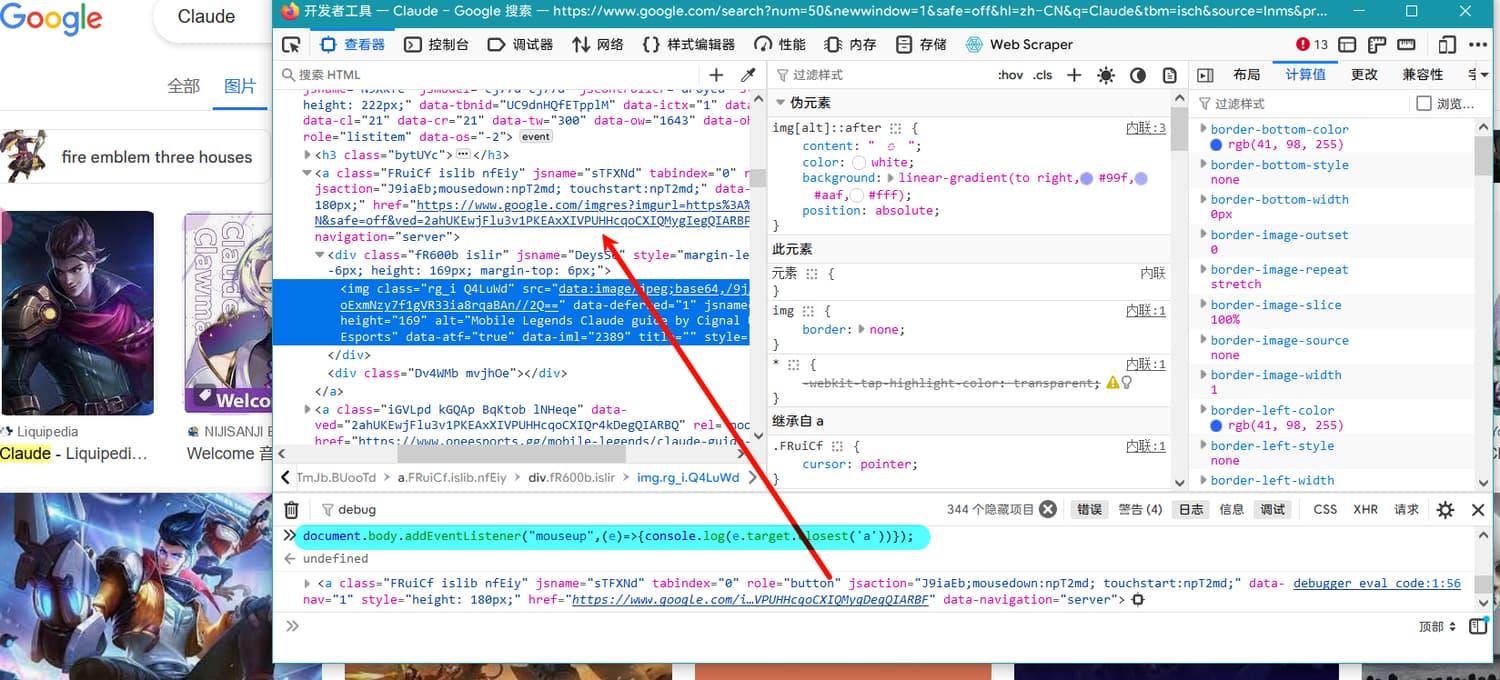Screen dimensions: 1500x680
Task: Click the white color swatch in rules
Action: click(x=859, y=162)
